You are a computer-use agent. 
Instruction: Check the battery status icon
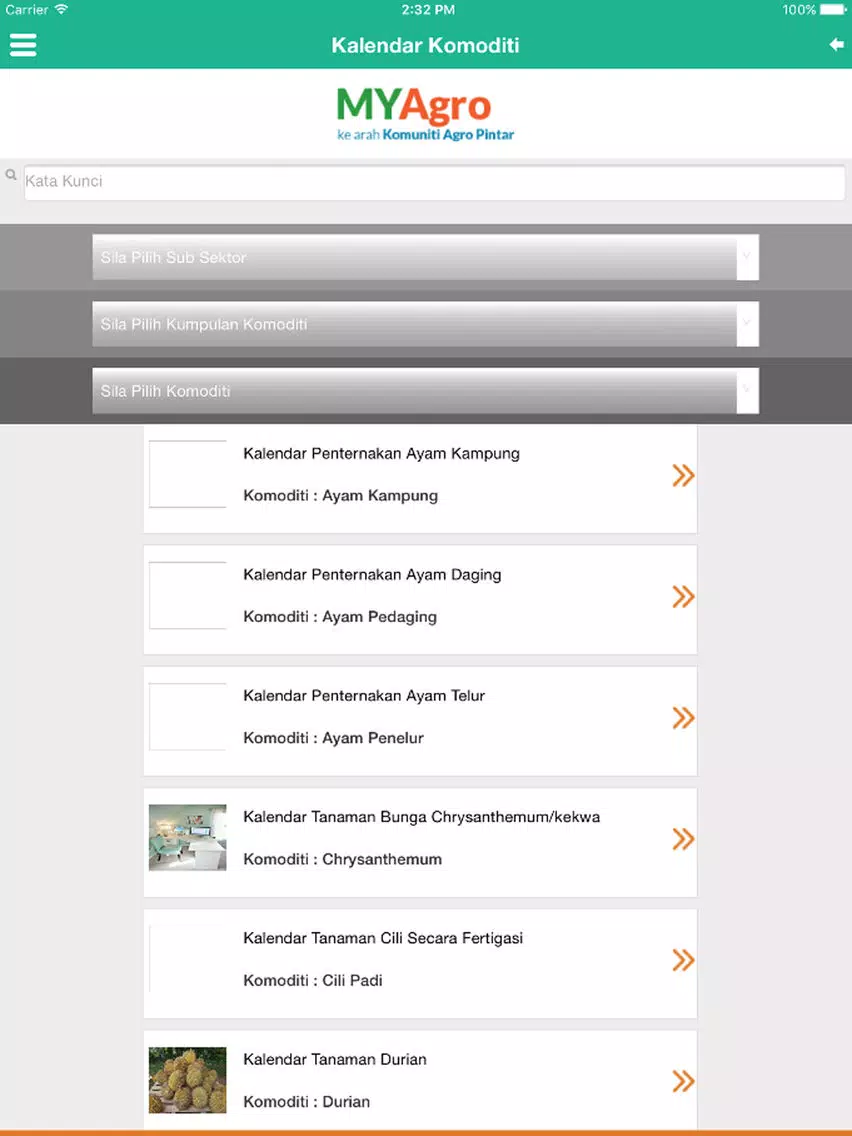pyautogui.click(x=833, y=9)
